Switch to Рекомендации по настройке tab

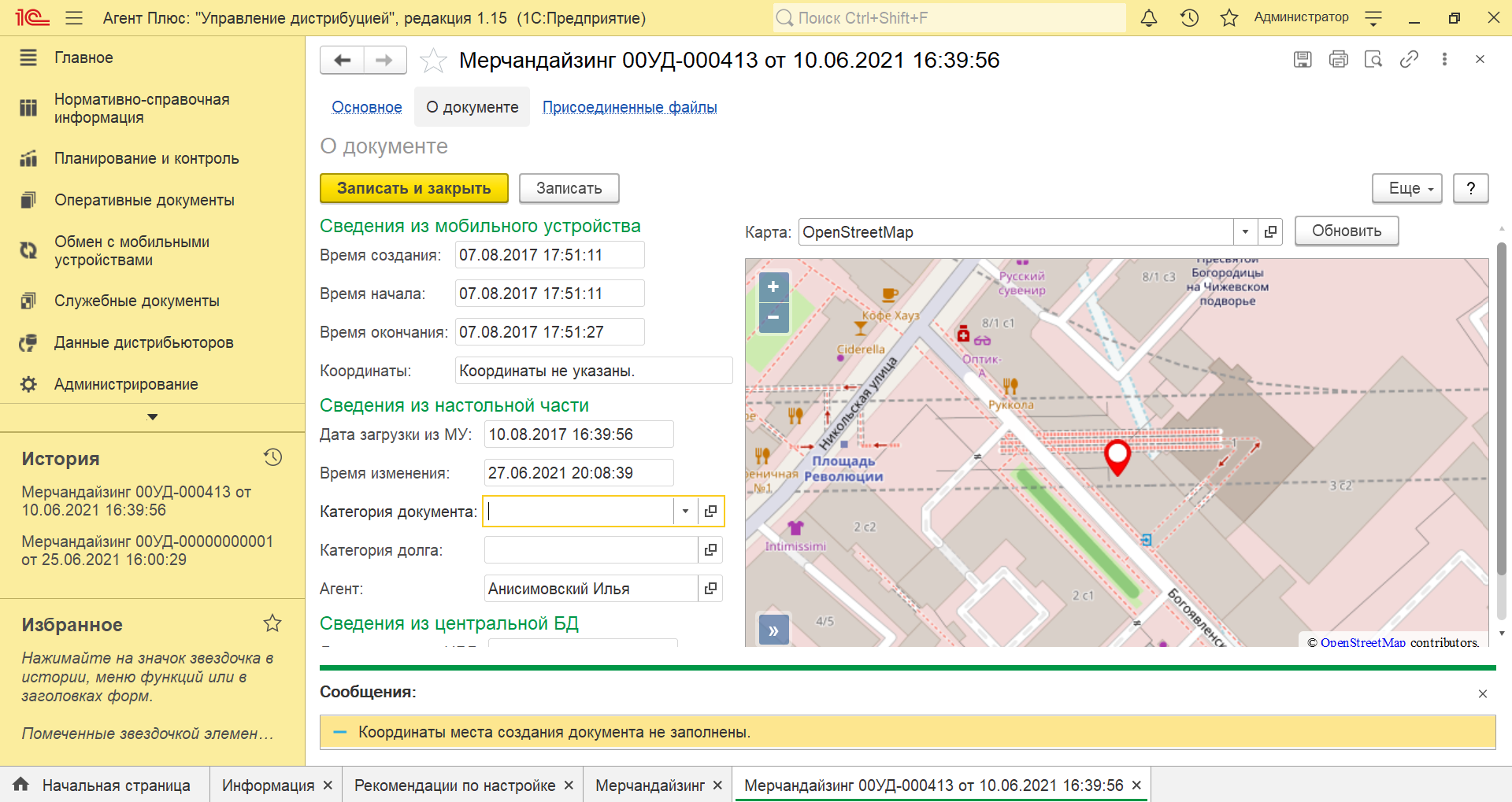coord(454,785)
